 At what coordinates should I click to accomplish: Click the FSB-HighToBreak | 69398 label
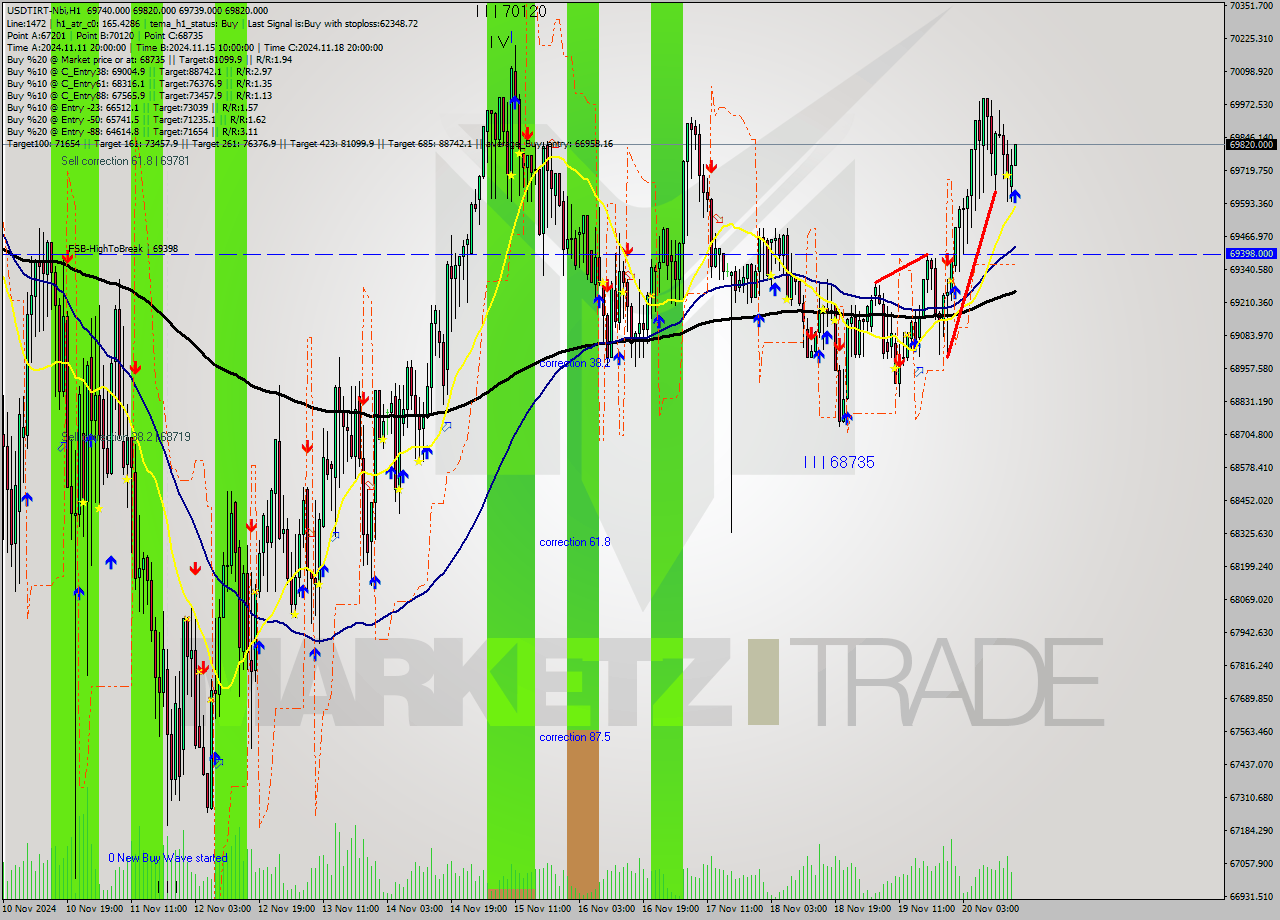(x=122, y=248)
